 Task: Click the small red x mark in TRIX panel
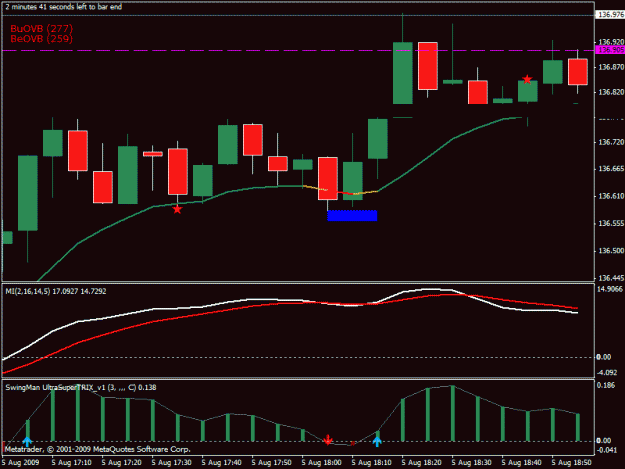coord(353,443)
